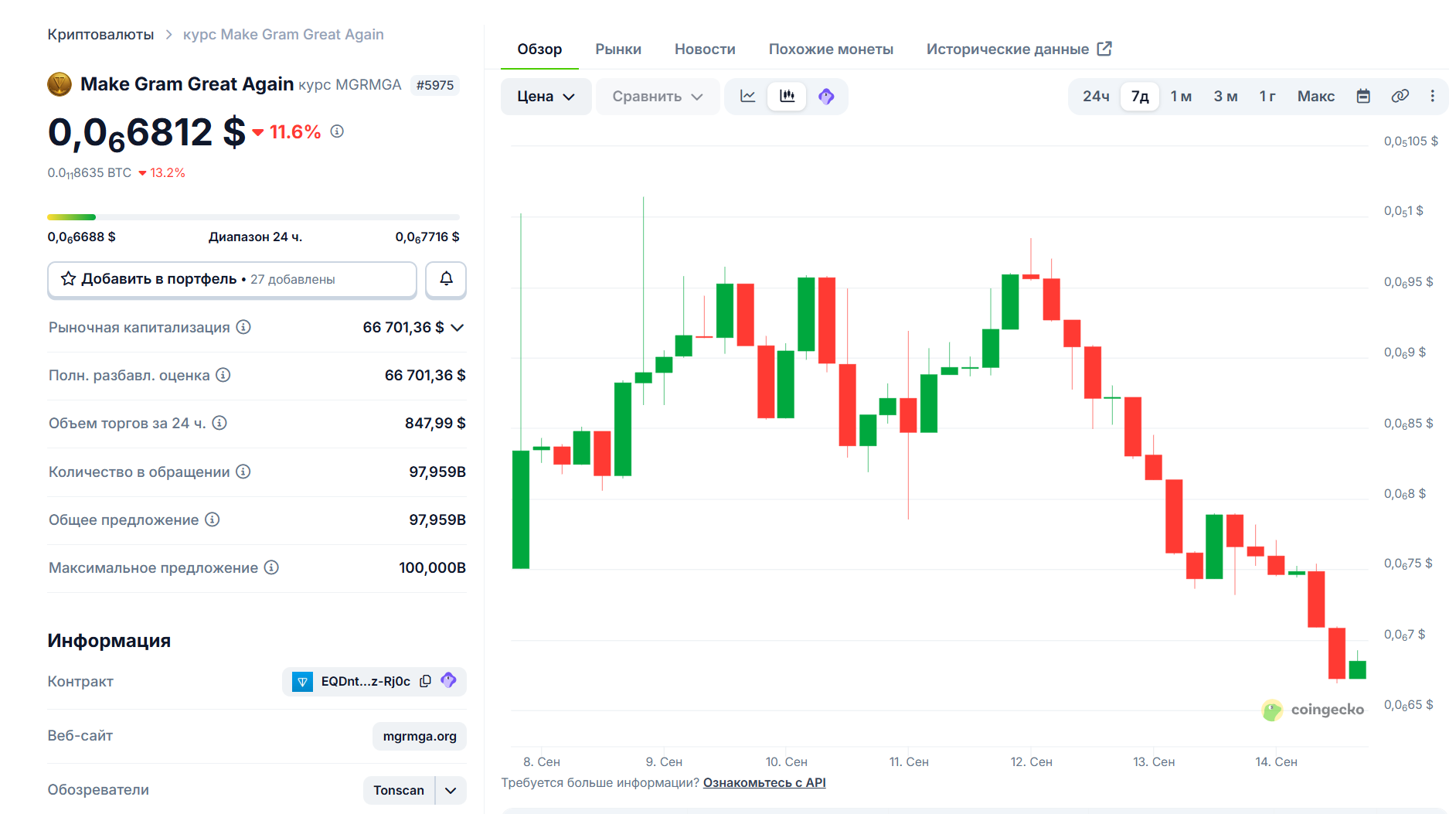
Task: Switch to line chart view
Action: 748,96
